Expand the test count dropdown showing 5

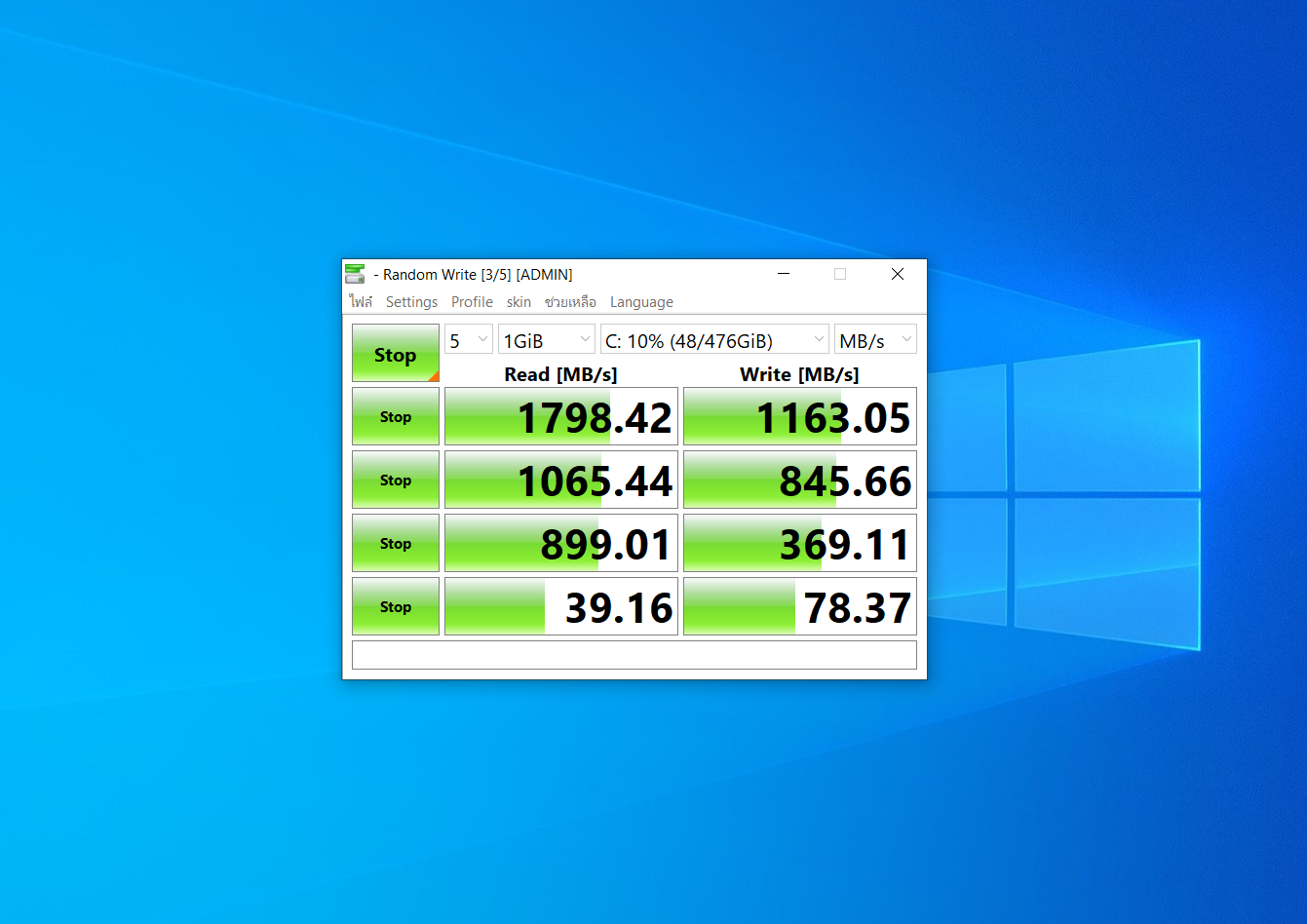pyautogui.click(x=469, y=340)
